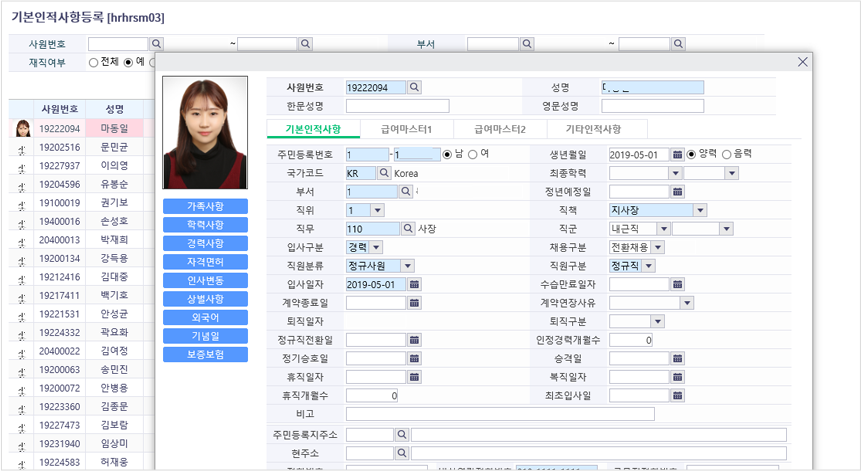Switch to 급여마스터1 tab
This screenshot has height=471, width=861.
click(406, 129)
